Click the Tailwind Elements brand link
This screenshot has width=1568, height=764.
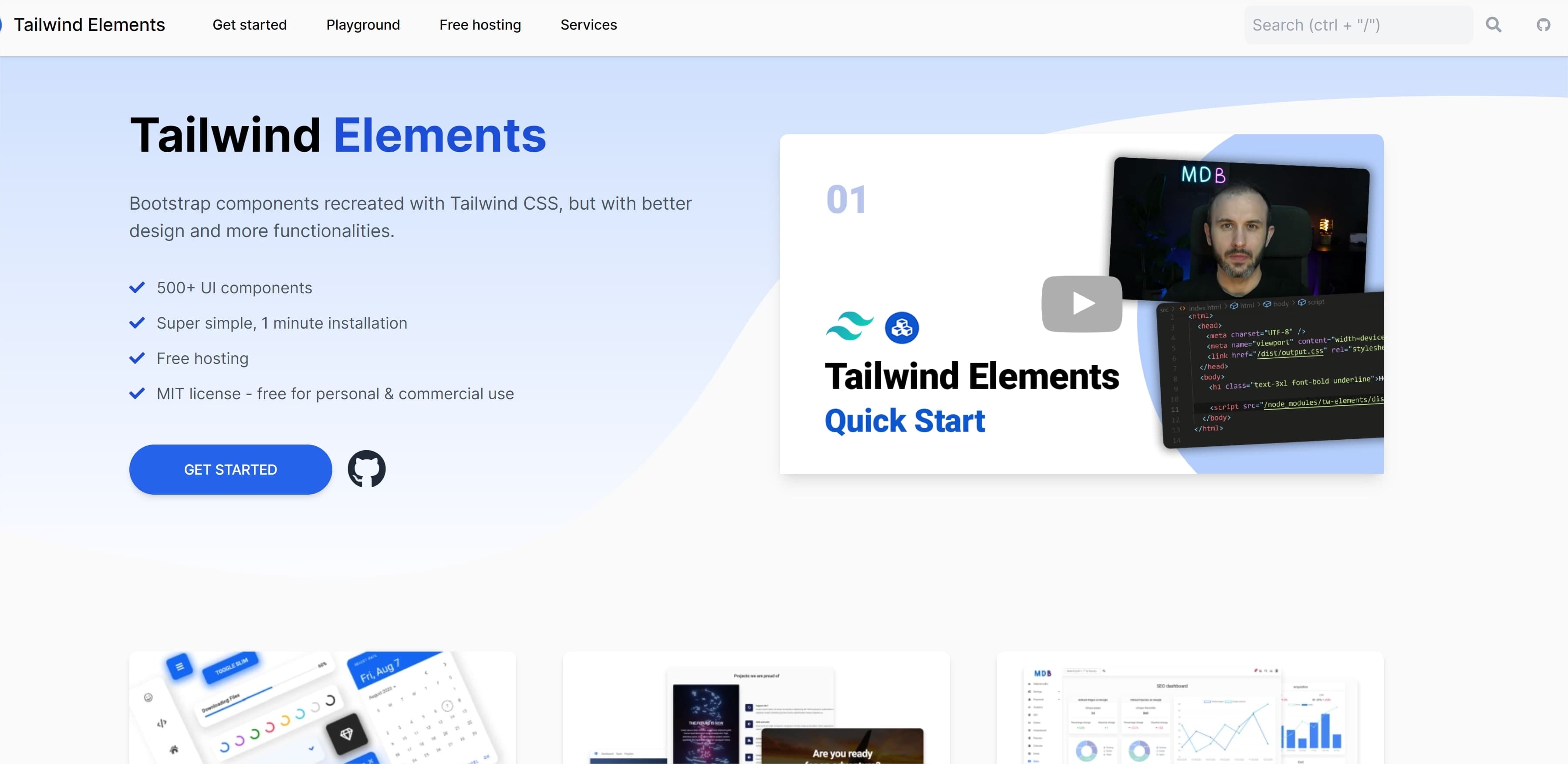(89, 25)
